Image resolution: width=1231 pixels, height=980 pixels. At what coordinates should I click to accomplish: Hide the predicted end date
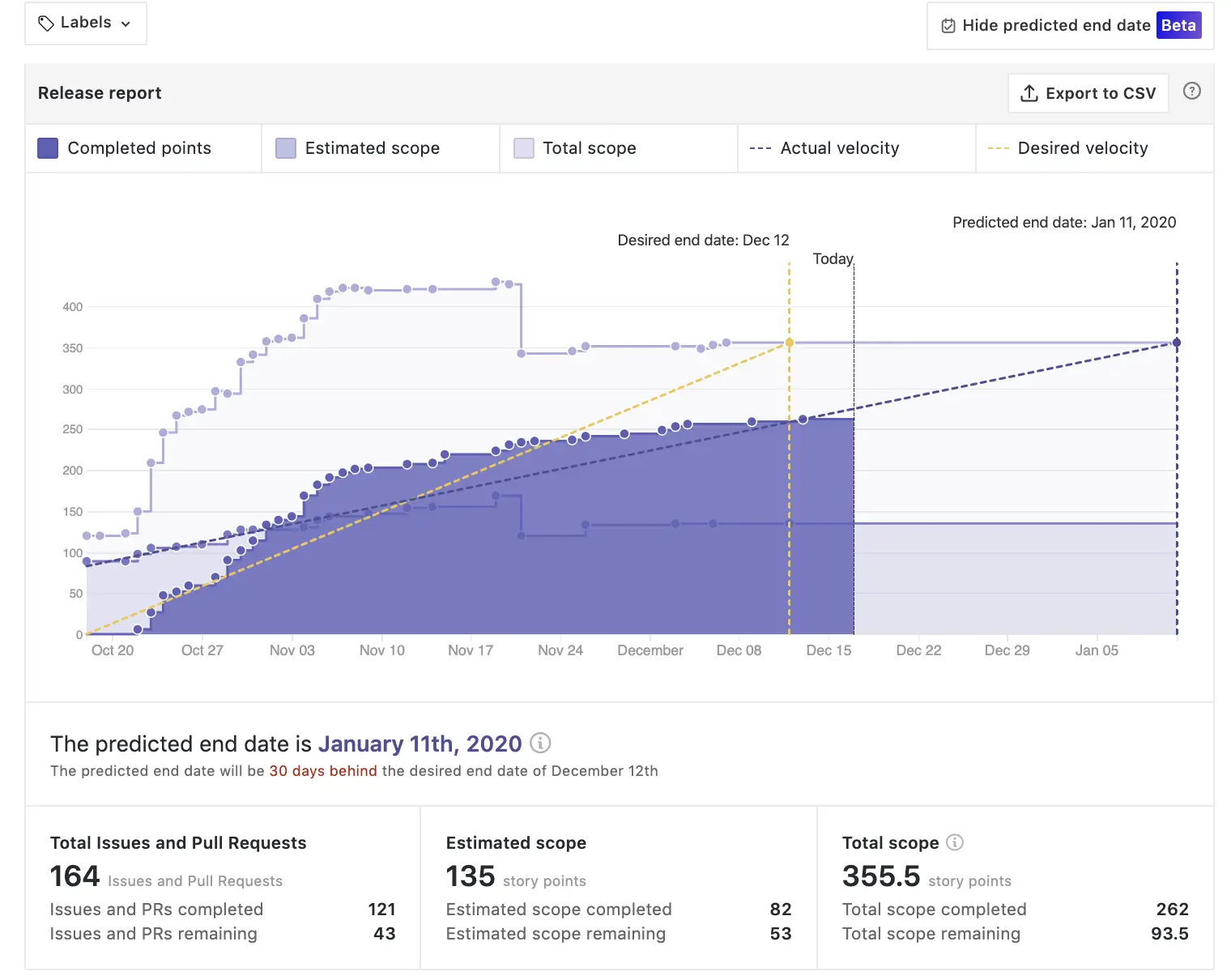click(1070, 26)
